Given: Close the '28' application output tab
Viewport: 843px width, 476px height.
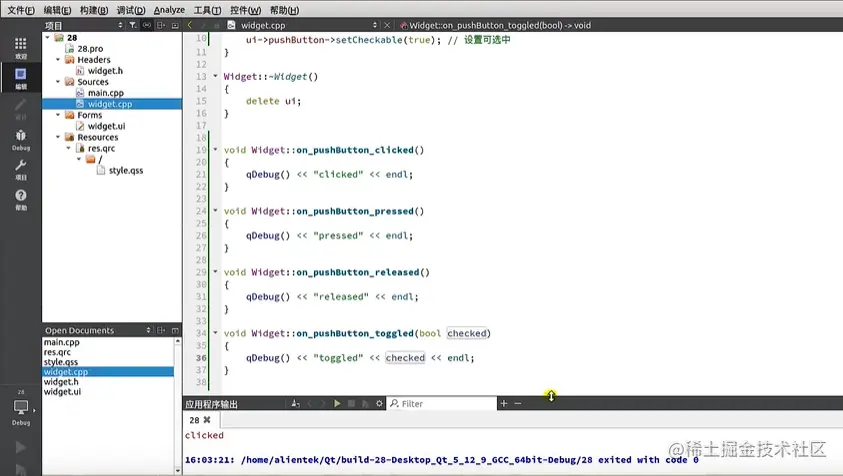Looking at the screenshot, I should tap(207, 420).
